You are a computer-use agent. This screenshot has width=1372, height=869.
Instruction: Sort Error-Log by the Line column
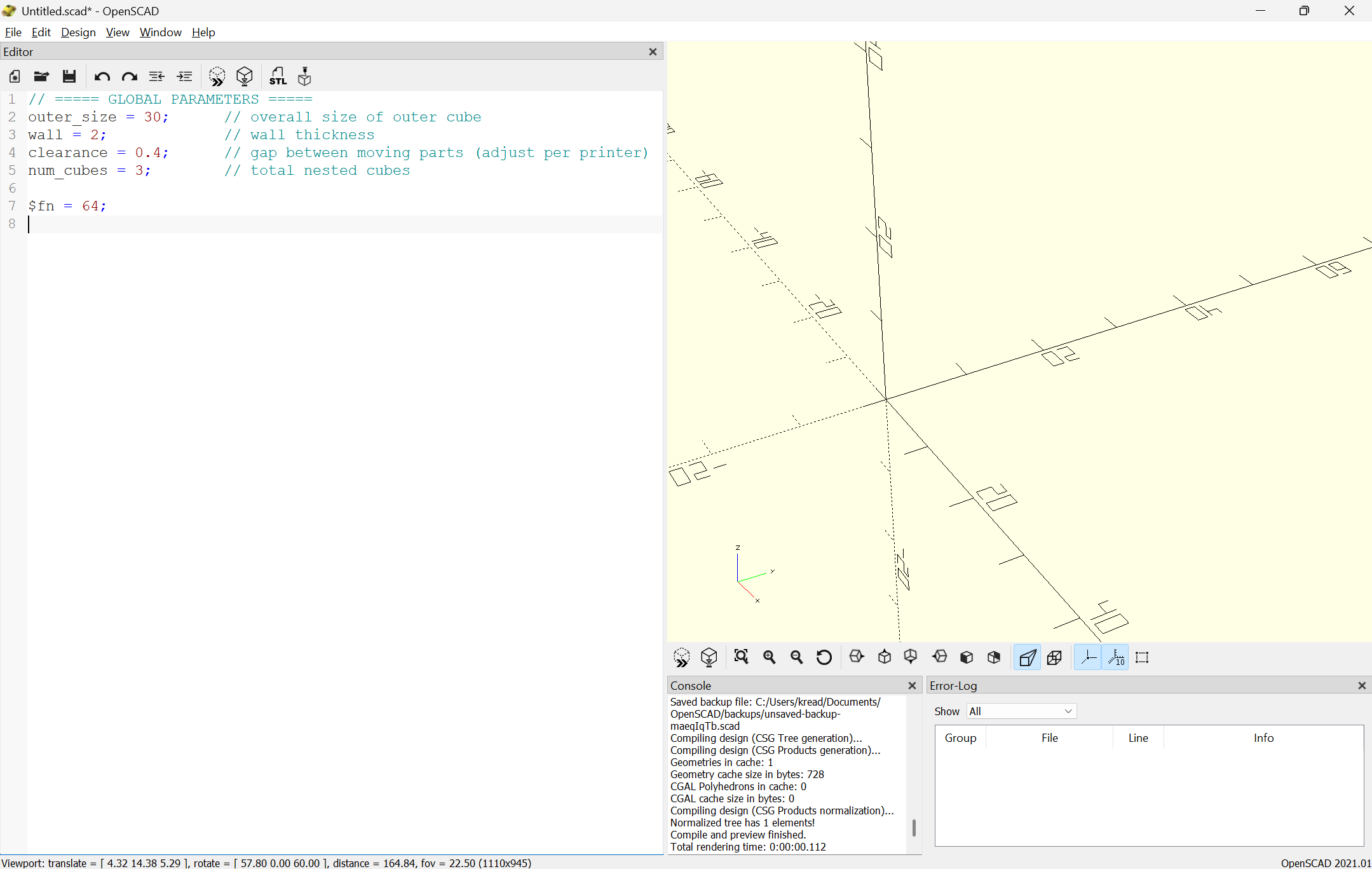click(1138, 737)
